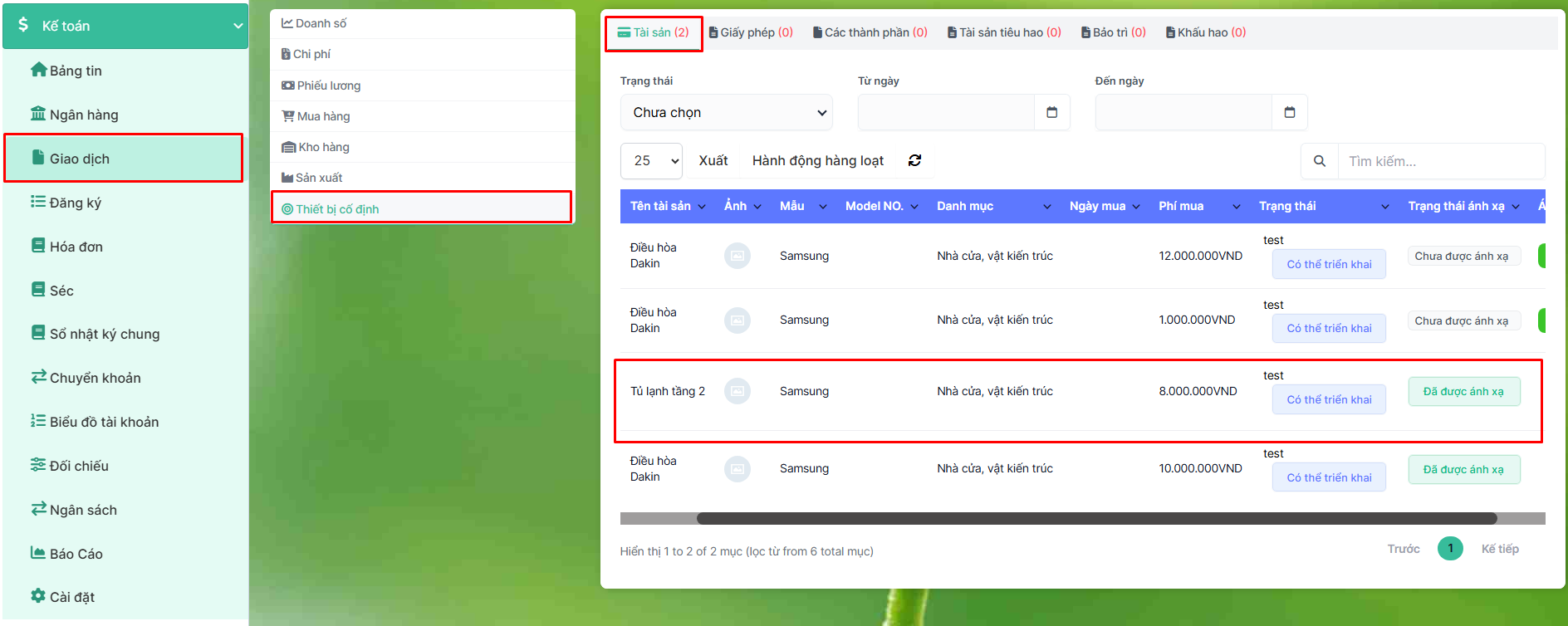This screenshot has height=626, width=1568.
Task: Switch to the Giấy phép tab
Action: pos(751,32)
